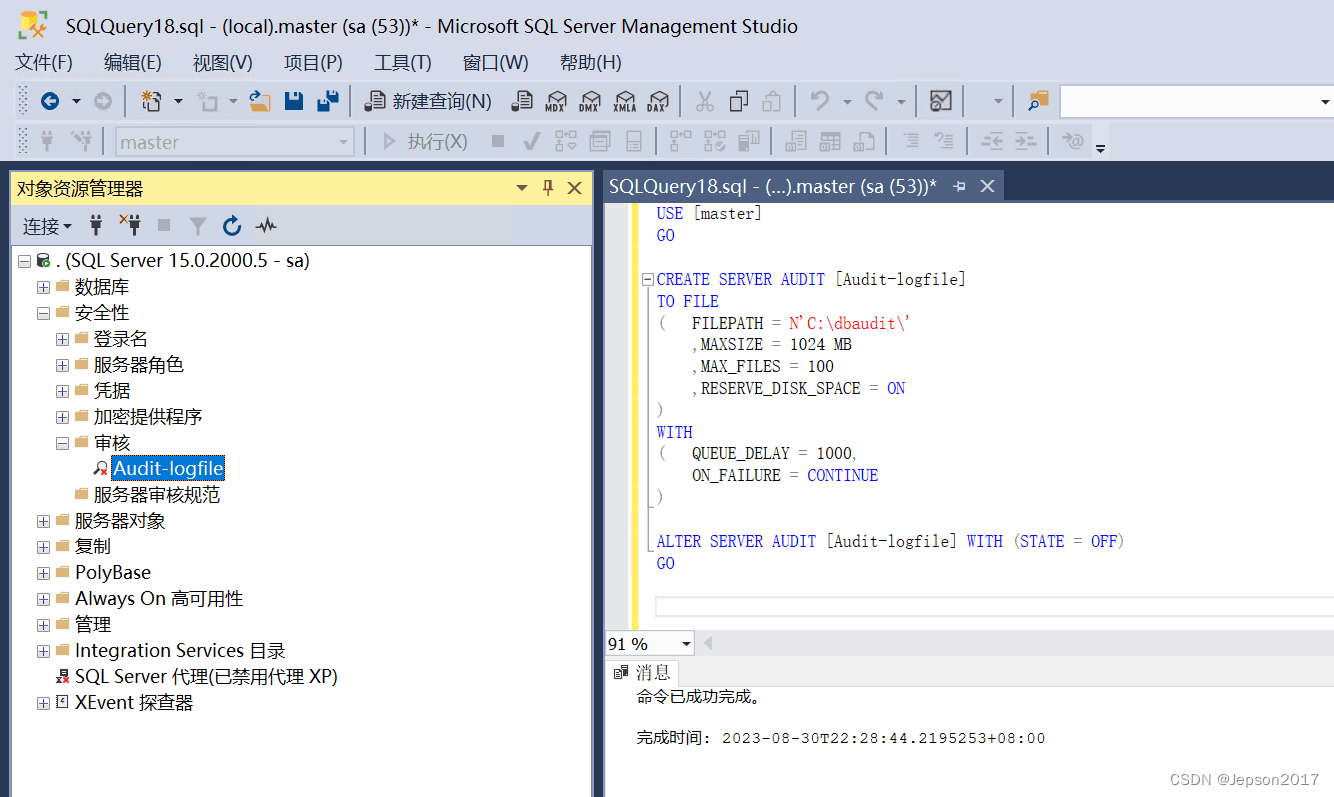Click the New Query button
This screenshot has width=1334, height=797.
coord(428,101)
